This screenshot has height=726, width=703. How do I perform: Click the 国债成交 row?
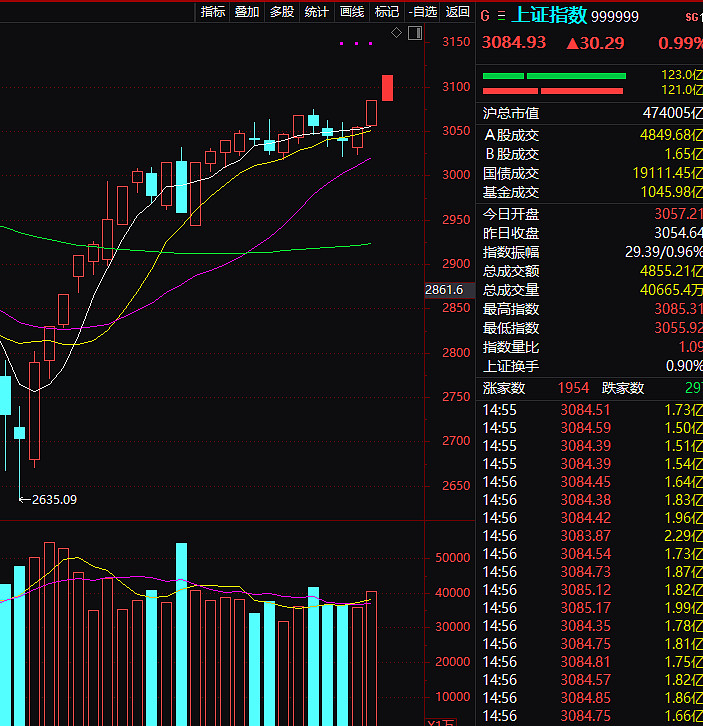pyautogui.click(x=592, y=173)
